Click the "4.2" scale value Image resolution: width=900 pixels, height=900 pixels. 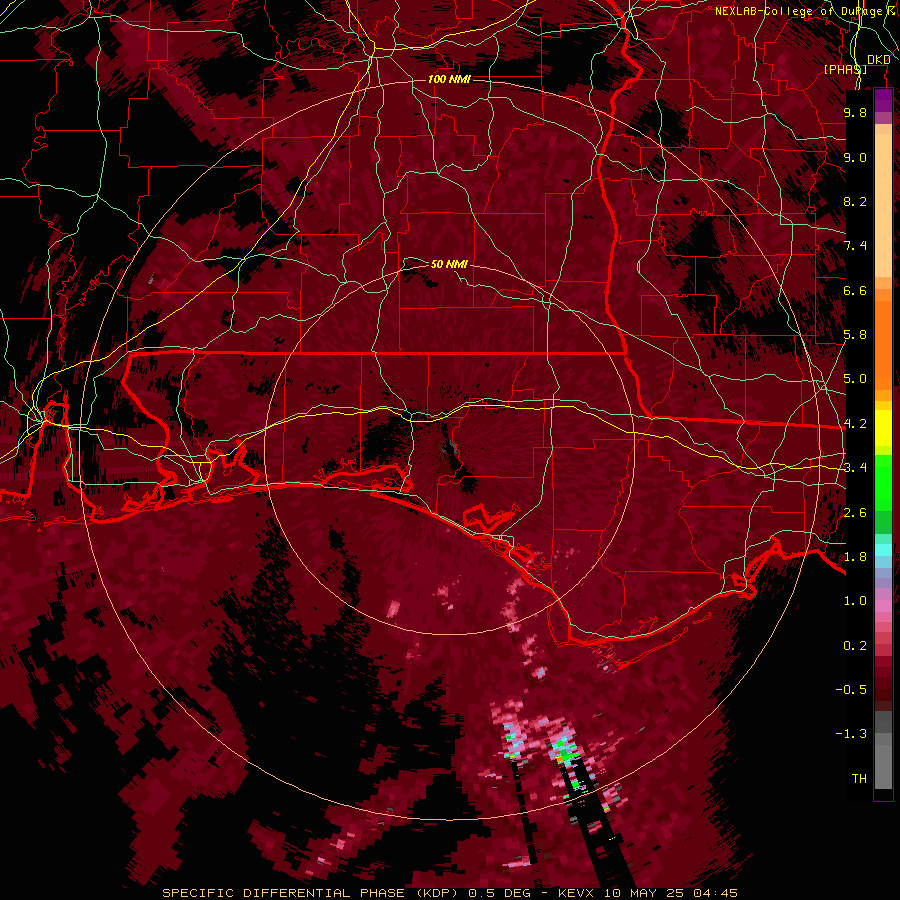pos(855,424)
